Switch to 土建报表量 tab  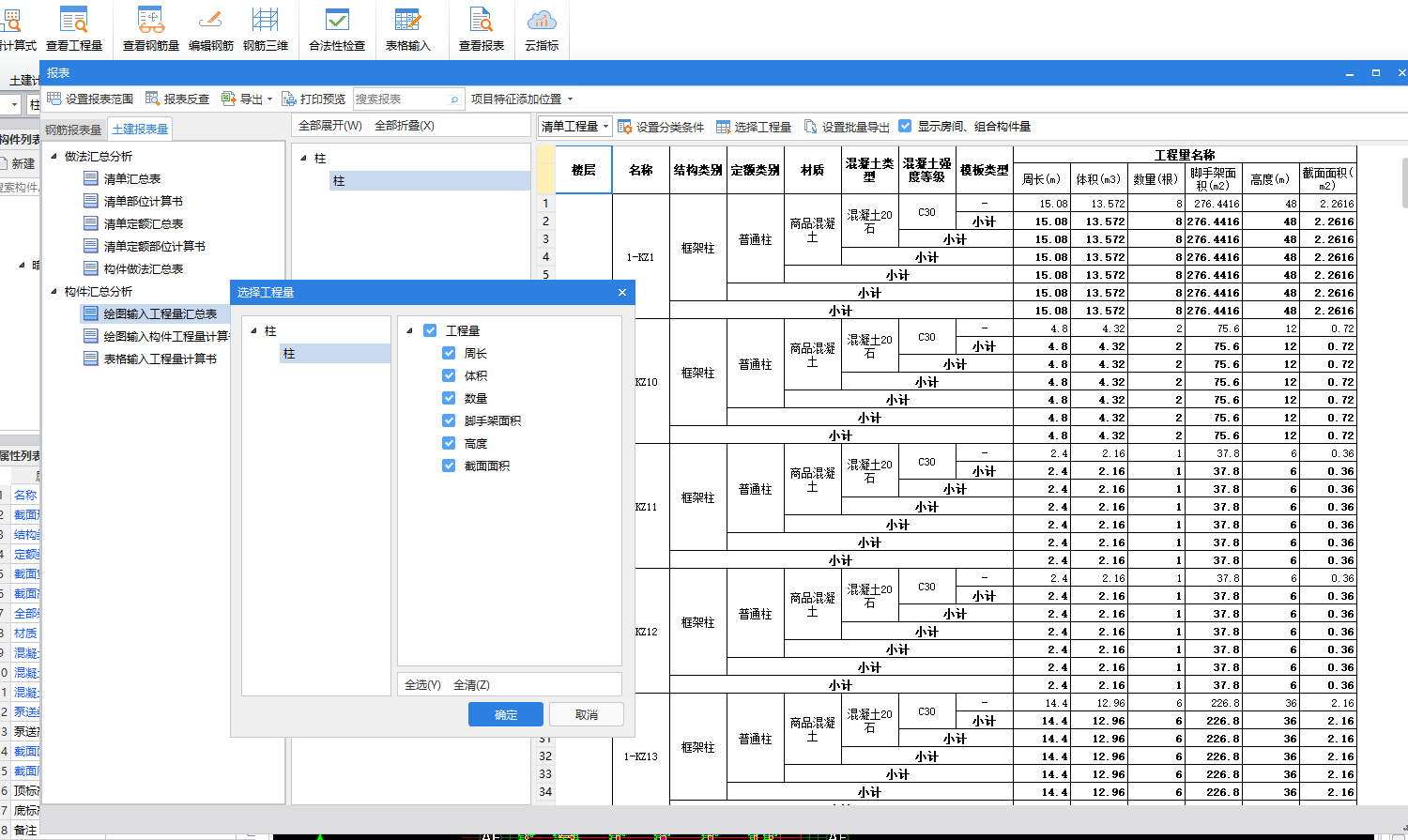pos(140,129)
